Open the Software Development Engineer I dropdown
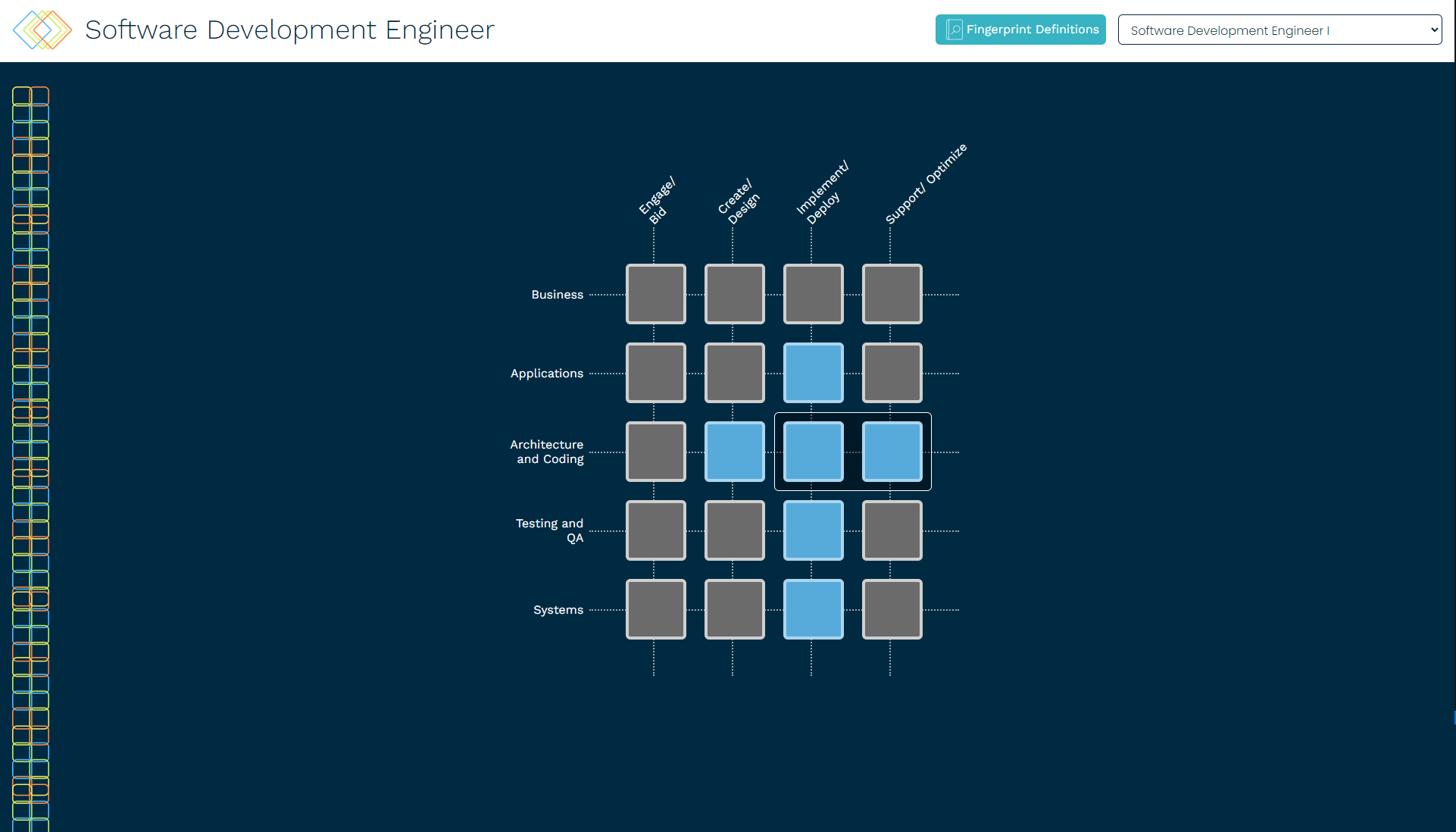The width and height of the screenshot is (1456, 832). [x=1279, y=30]
